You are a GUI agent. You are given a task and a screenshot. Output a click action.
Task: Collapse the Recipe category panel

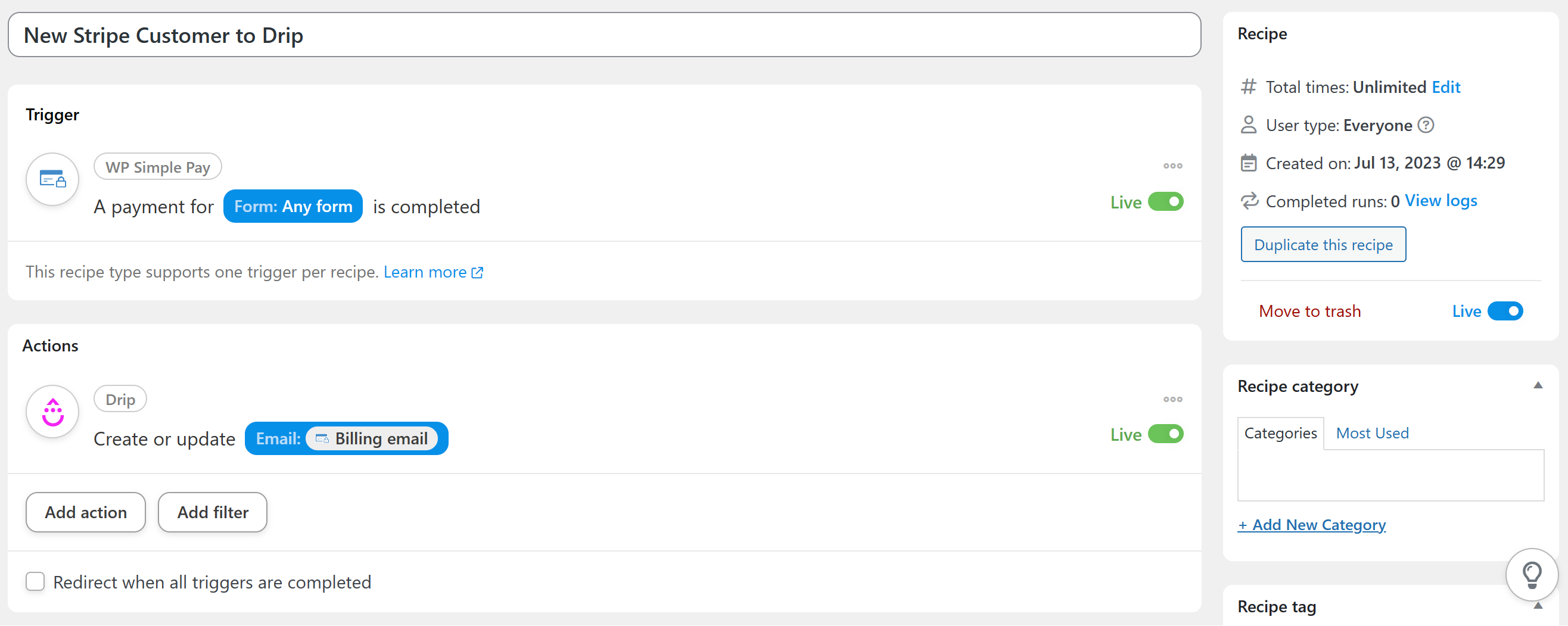pos(1538,386)
